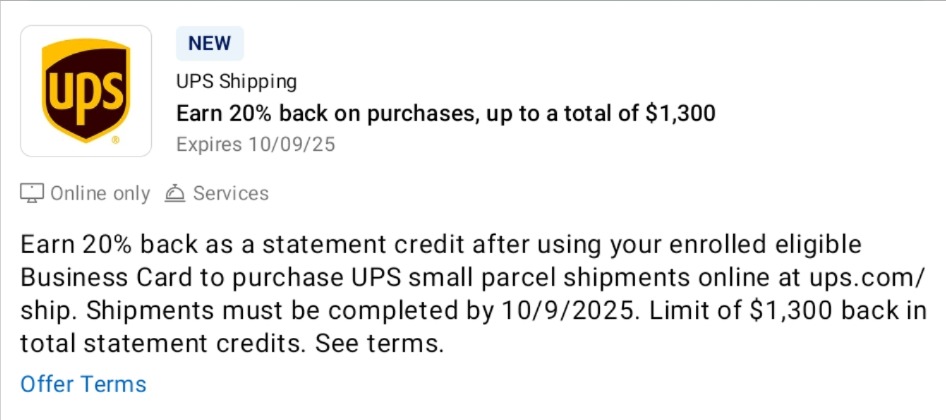Screen dimensions: 946x420
Task: Select the UPS Shipping merchant name
Action: pyautogui.click(x=236, y=81)
